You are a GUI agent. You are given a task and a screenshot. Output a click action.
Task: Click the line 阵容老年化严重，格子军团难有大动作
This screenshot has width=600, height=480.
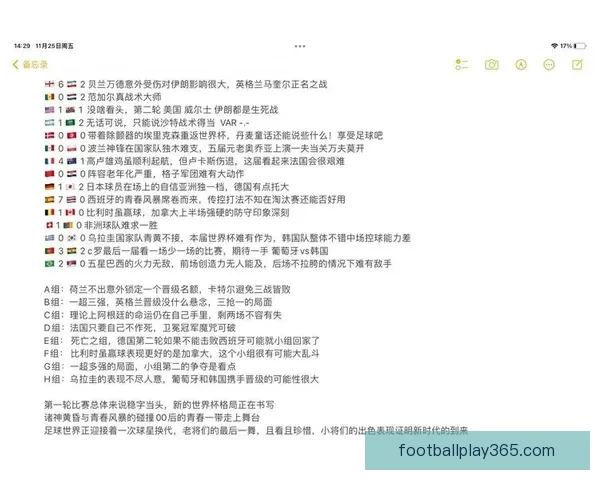(x=144, y=174)
